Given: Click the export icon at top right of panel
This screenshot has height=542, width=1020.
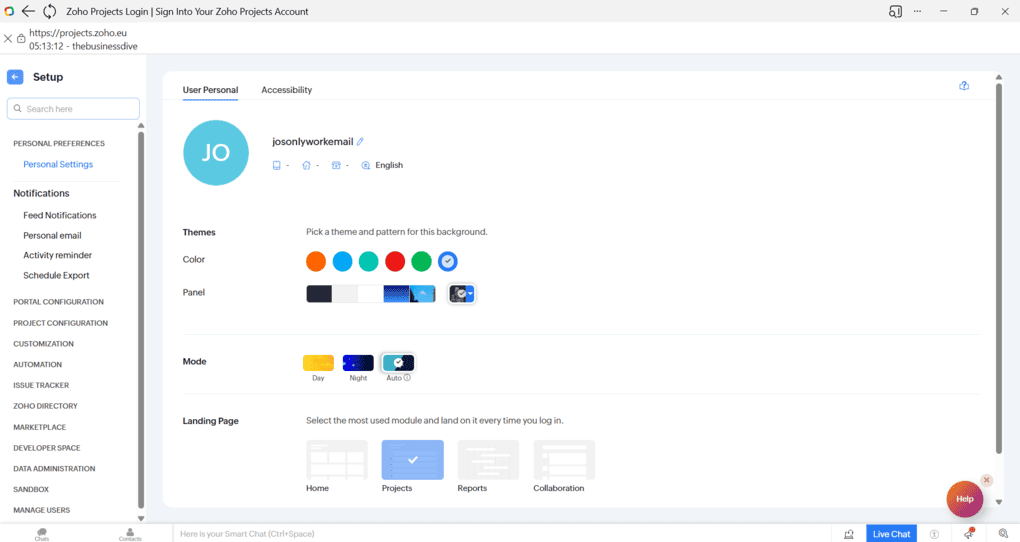Looking at the screenshot, I should coord(964,86).
